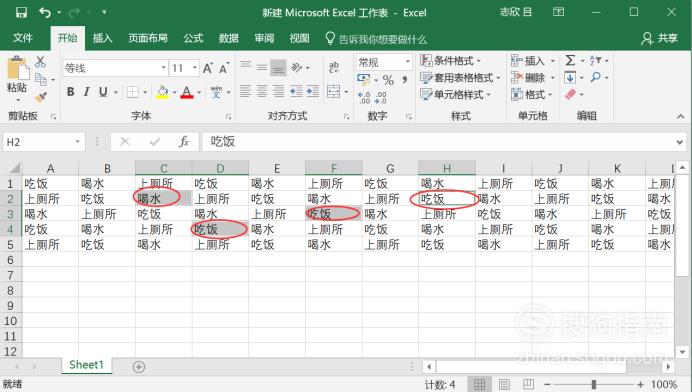
Task: Save the workbook with the floppy disk icon
Action: coord(21,12)
